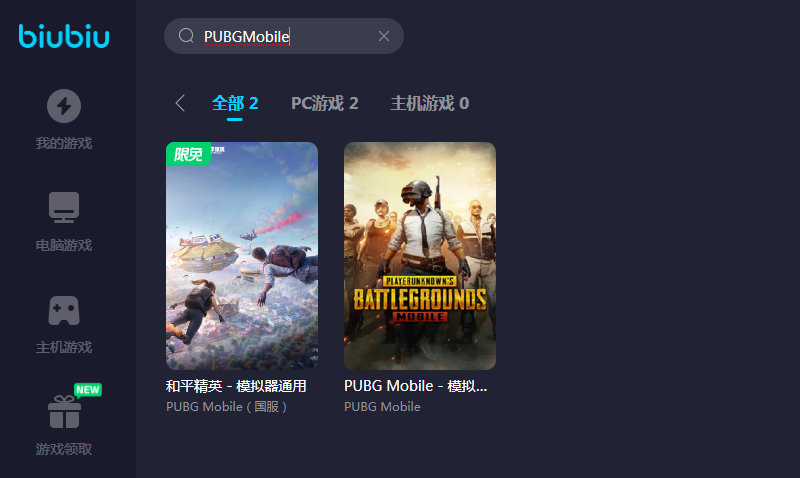Image resolution: width=800 pixels, height=478 pixels.
Task: Open the PUBG Mobile Battlegrounds cover thumbnail
Action: pos(420,256)
